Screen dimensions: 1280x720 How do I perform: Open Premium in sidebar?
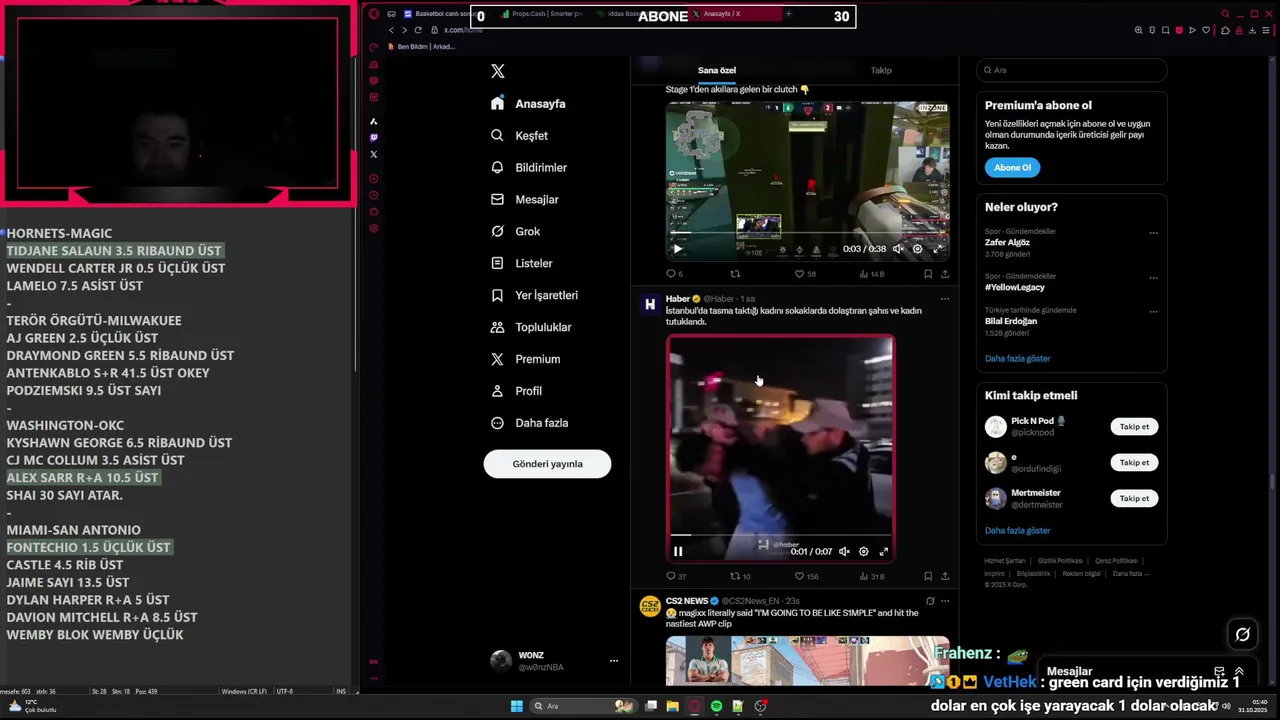(525, 360)
